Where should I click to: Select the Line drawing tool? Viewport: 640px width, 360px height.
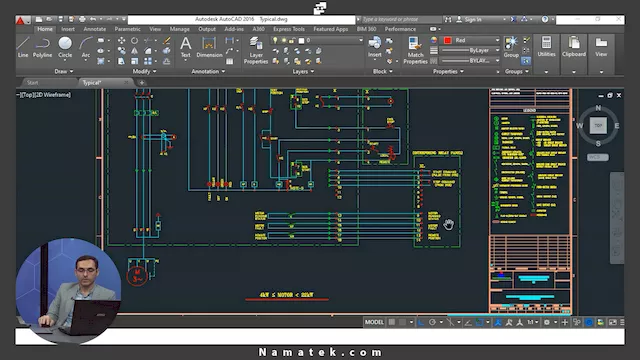pyautogui.click(x=23, y=47)
